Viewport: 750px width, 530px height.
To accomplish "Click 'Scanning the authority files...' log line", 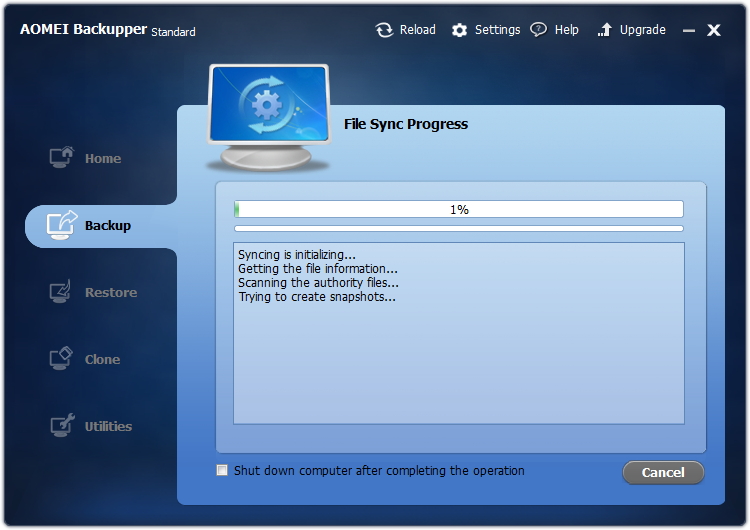I will [x=318, y=283].
